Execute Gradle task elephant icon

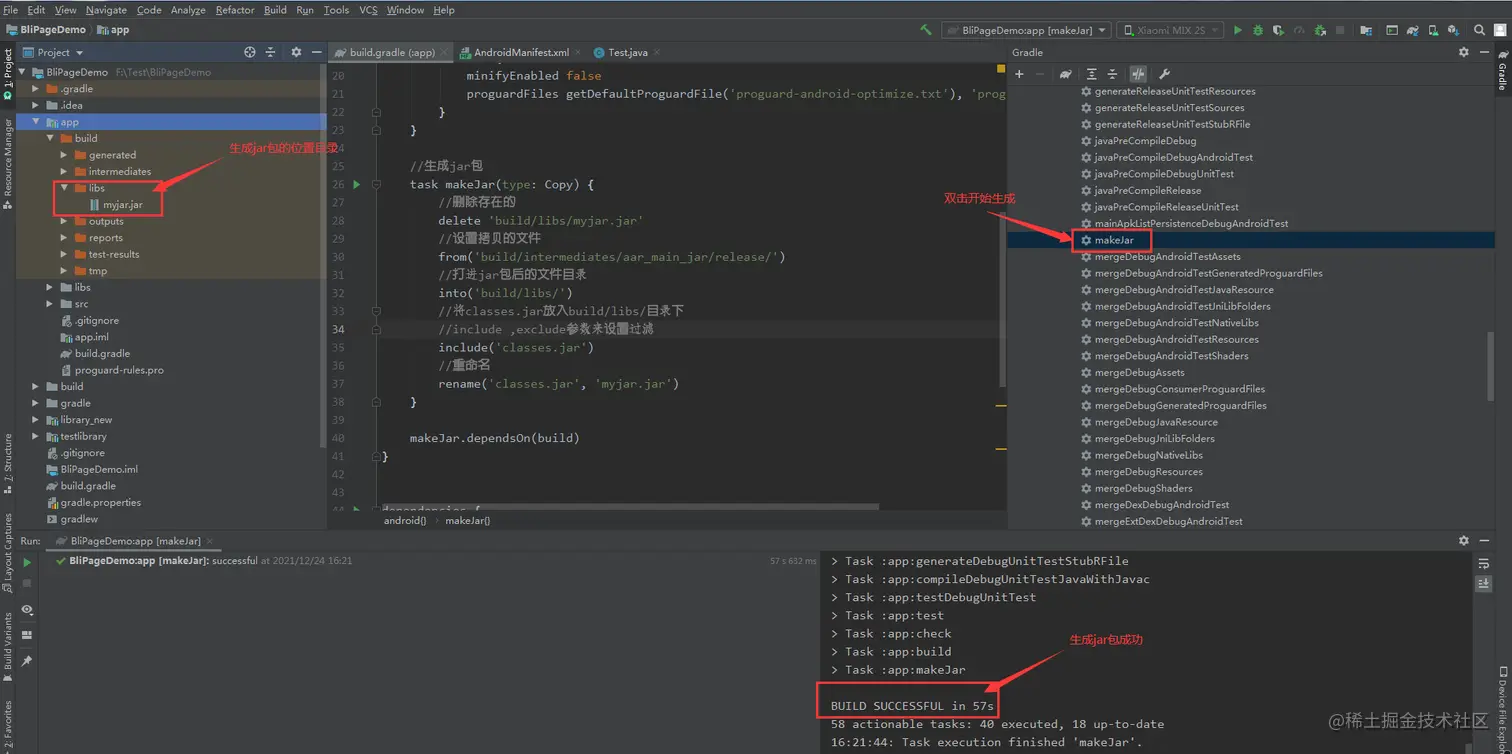1066,74
